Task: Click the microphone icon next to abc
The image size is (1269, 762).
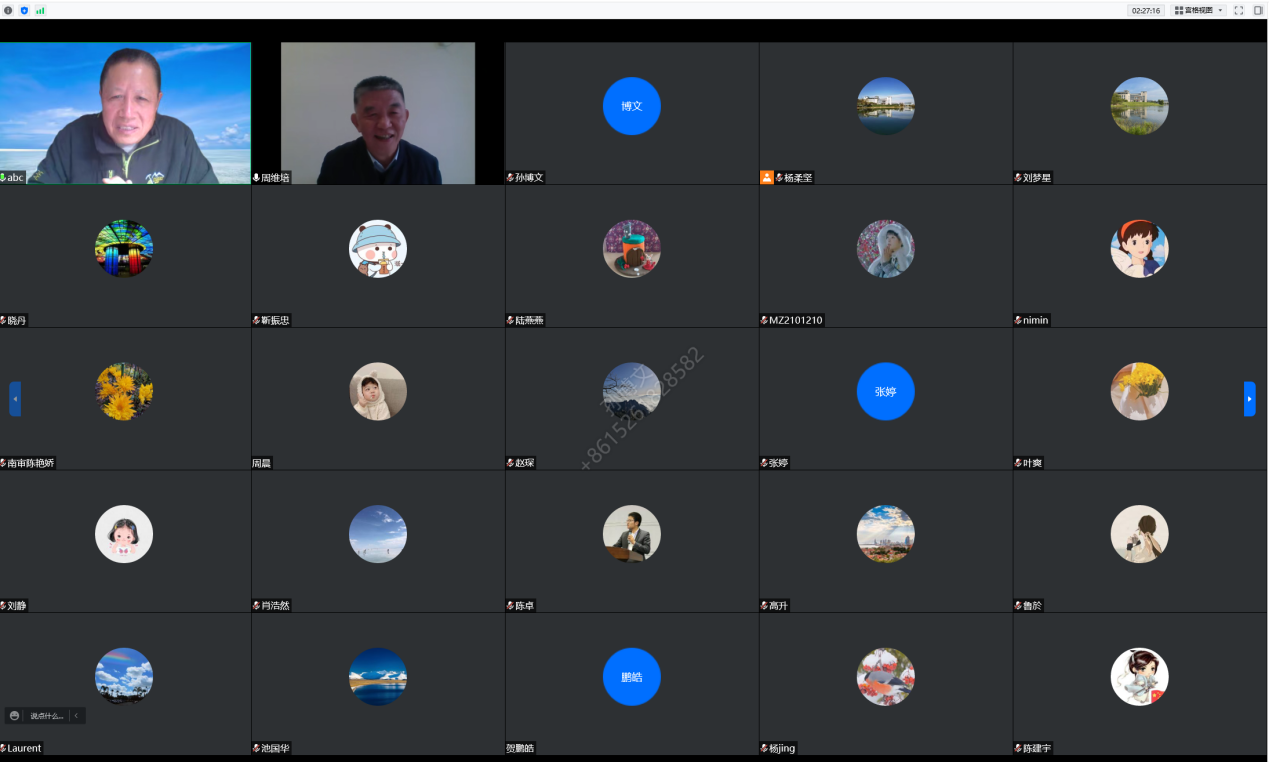Action: 3,178
